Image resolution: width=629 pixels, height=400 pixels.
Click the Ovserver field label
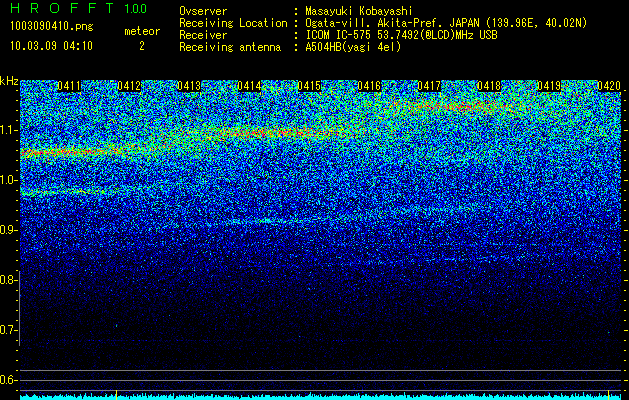coord(203,11)
